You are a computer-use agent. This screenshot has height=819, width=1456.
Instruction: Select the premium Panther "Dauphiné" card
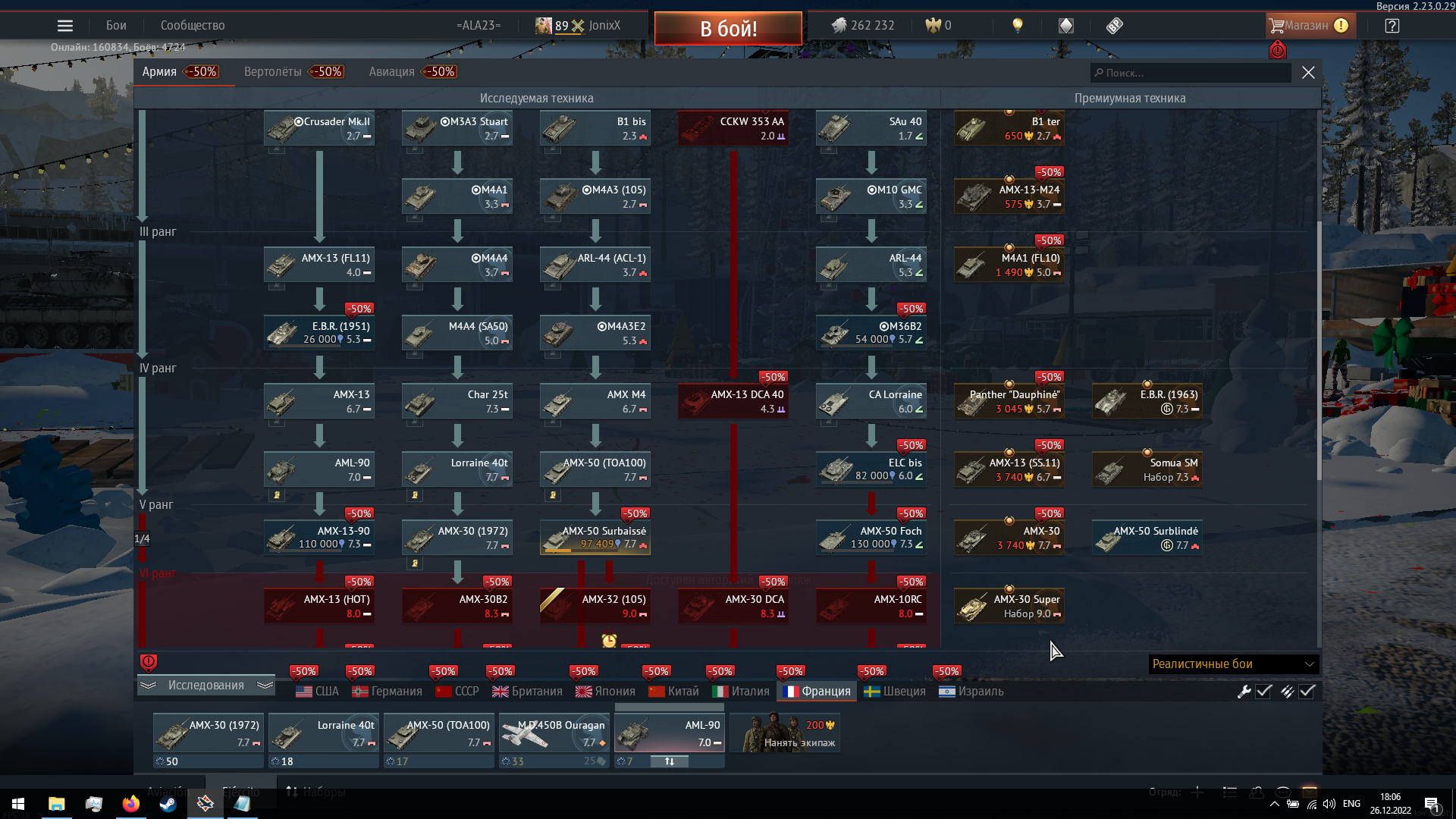pos(1009,401)
